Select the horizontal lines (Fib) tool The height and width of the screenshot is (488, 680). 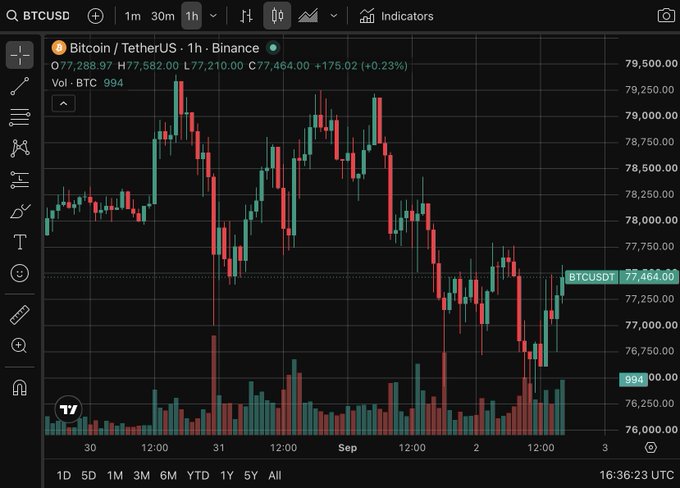click(20, 117)
